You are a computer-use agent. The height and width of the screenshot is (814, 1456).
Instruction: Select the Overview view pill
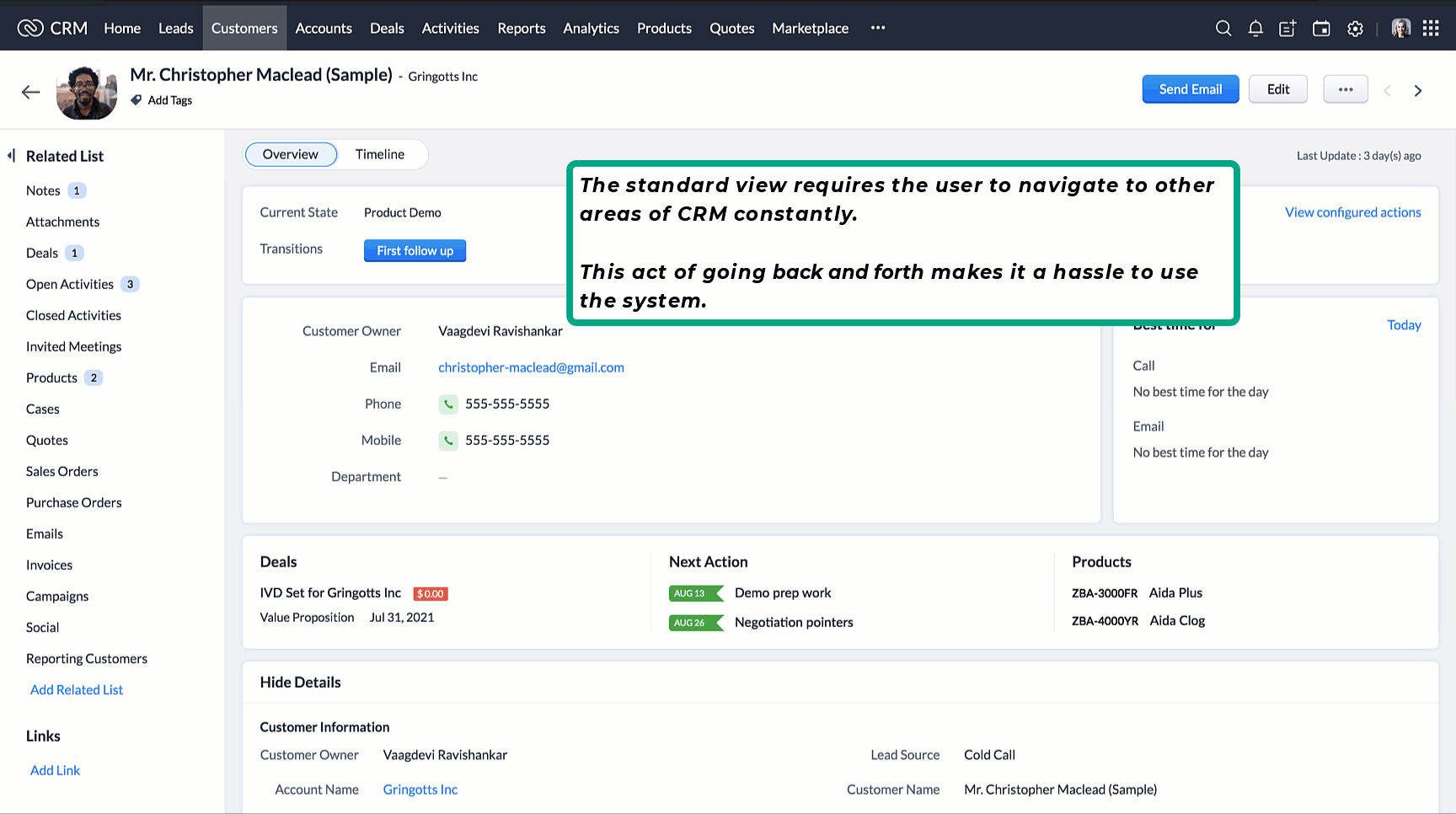(291, 154)
